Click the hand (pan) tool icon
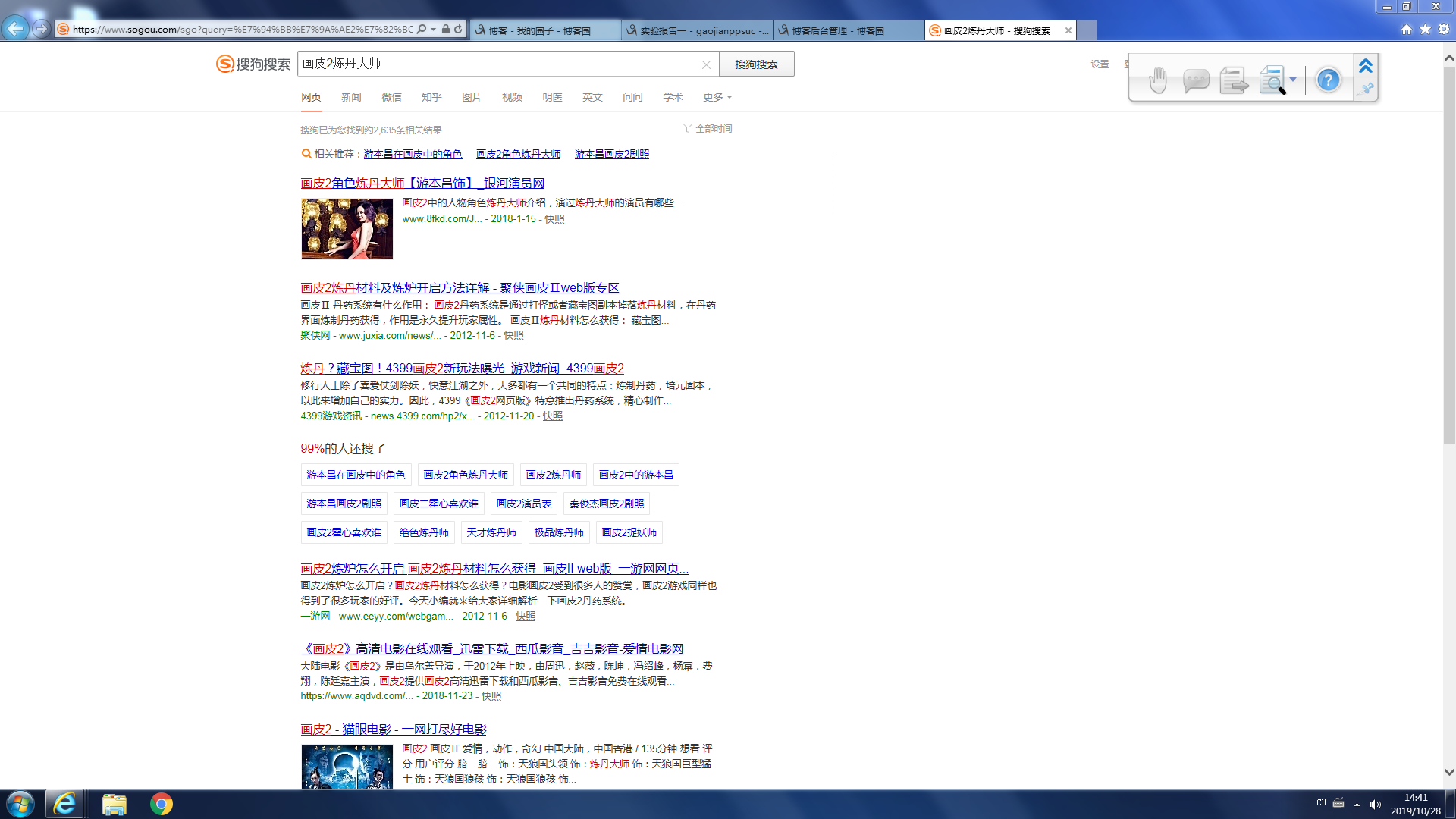The width and height of the screenshot is (1456, 819). point(1157,80)
